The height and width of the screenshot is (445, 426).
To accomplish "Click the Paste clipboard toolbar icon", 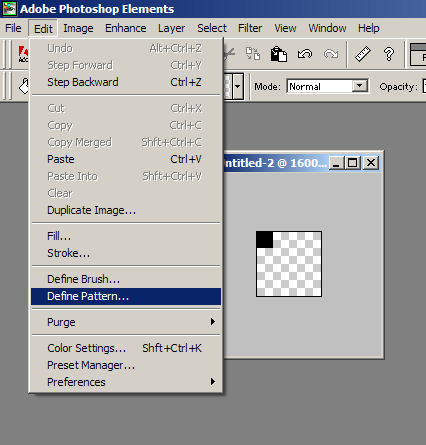I will (279, 54).
